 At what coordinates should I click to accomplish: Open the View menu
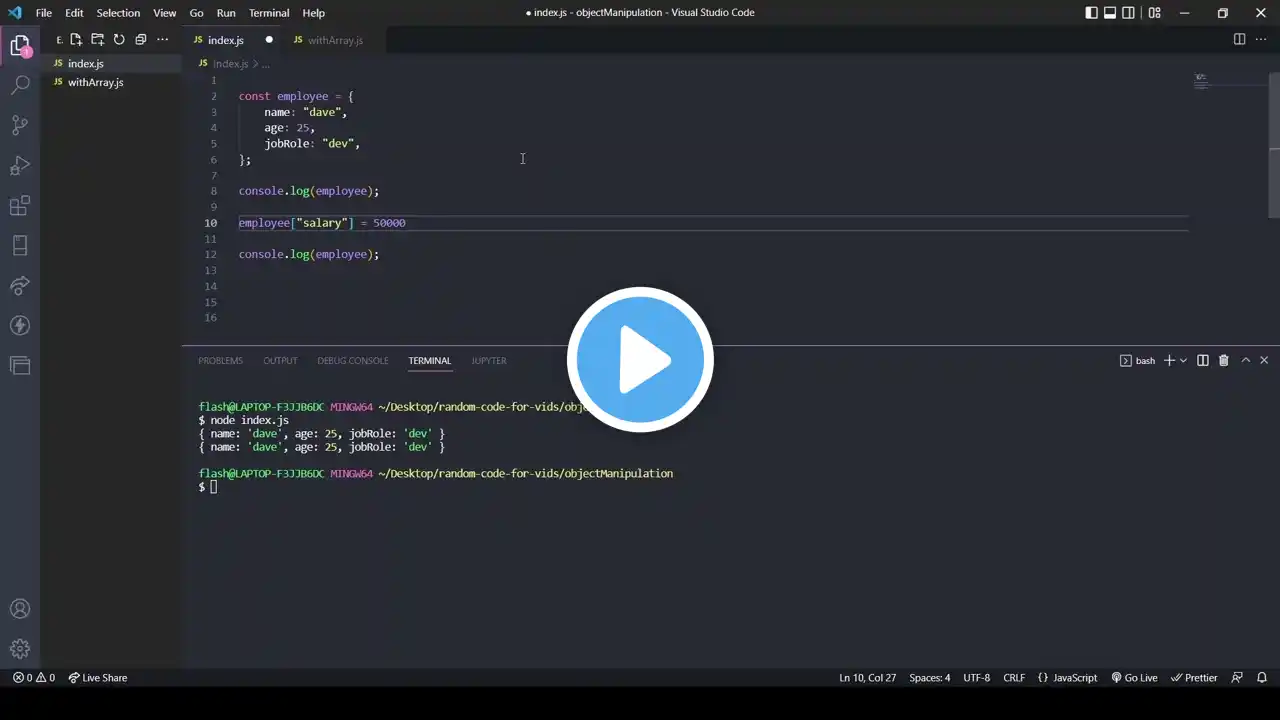165,13
